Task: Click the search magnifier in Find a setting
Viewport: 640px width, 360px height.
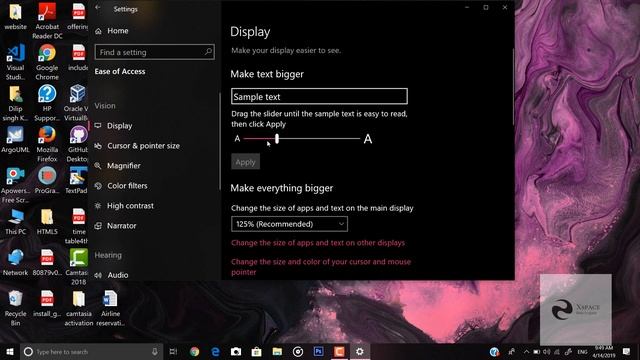Action: pos(208,52)
